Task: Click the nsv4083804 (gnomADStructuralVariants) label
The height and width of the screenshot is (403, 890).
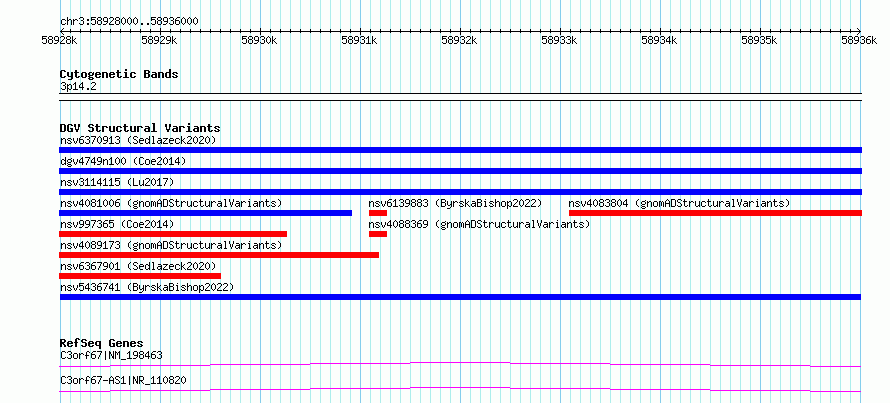Action: (679, 203)
